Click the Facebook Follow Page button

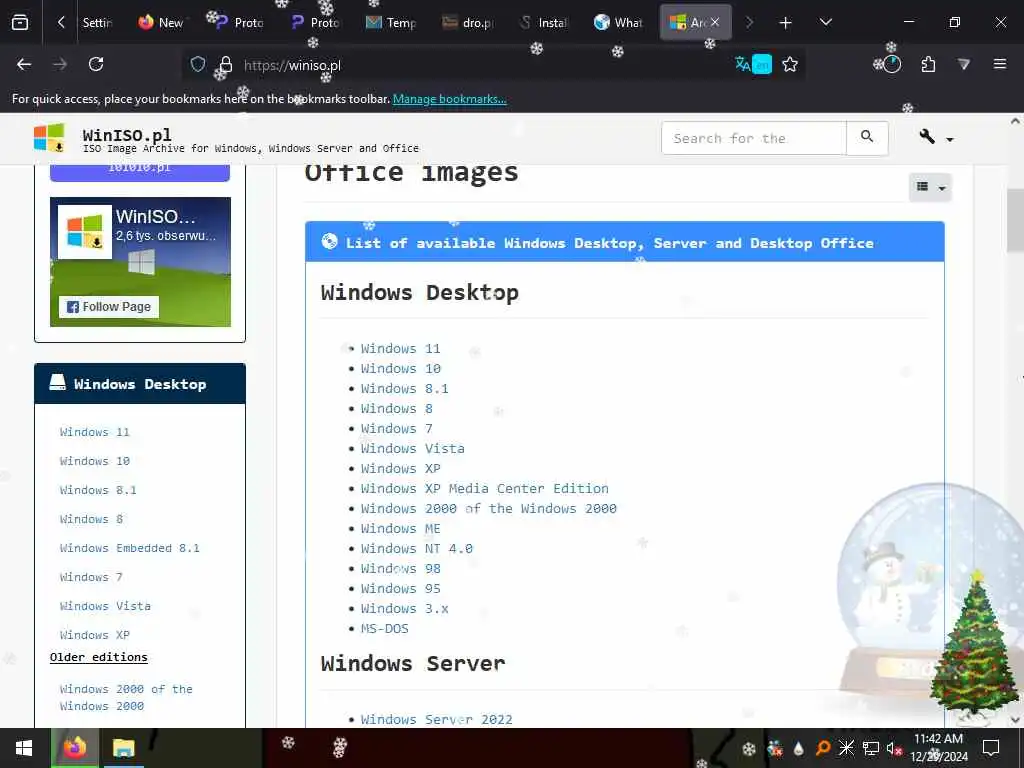tap(109, 307)
